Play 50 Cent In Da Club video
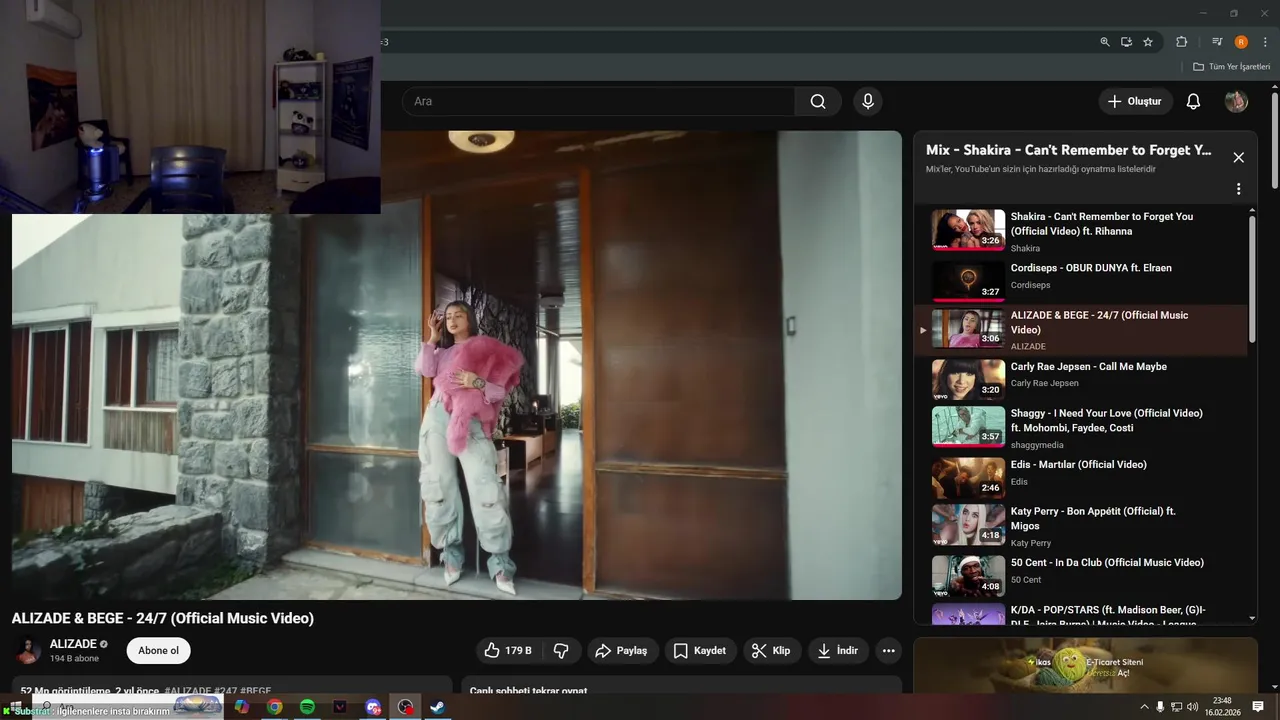1280x720 pixels. click(x=1081, y=575)
